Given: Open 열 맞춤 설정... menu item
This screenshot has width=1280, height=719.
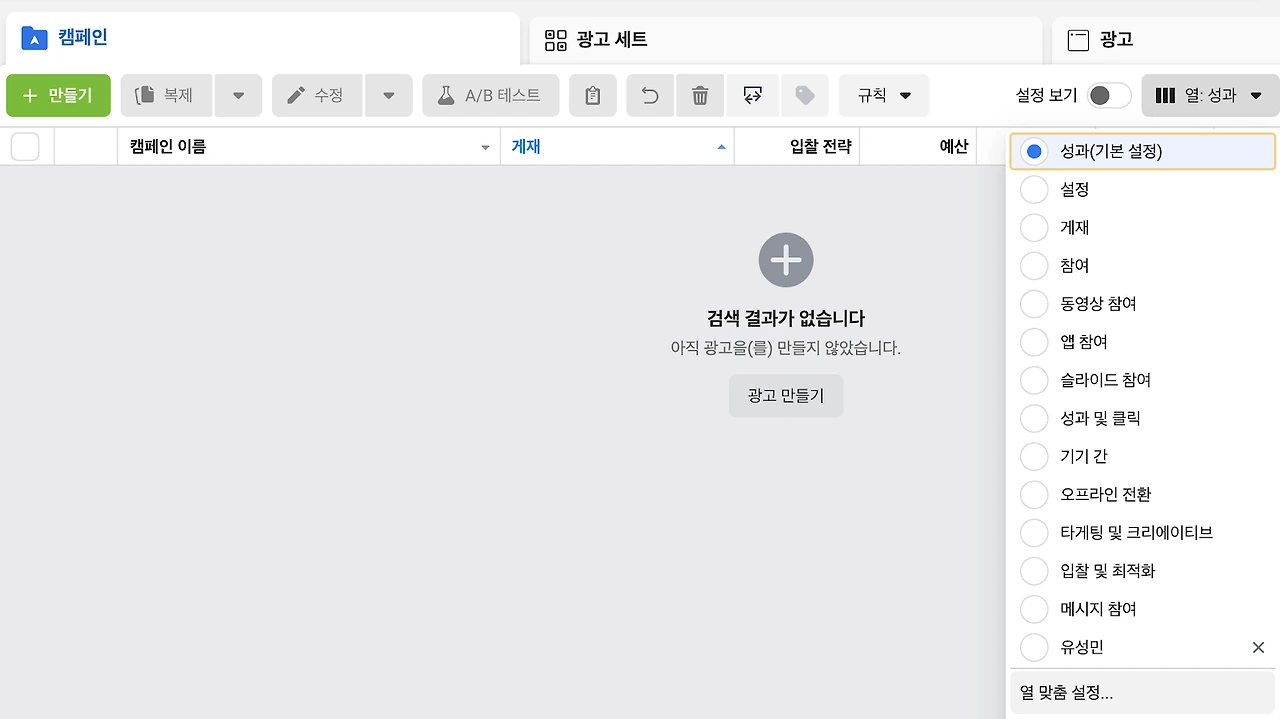Looking at the screenshot, I should [1143, 693].
